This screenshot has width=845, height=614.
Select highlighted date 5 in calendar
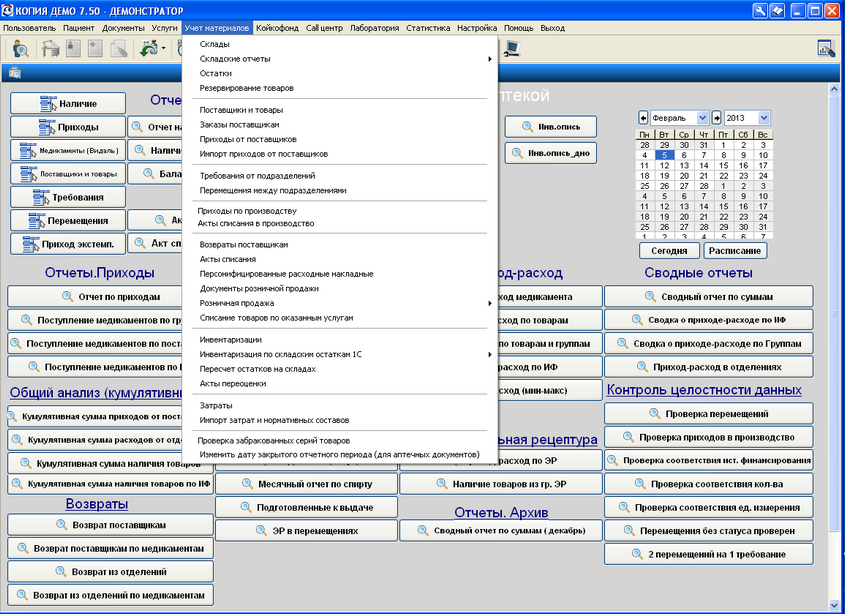[664, 155]
